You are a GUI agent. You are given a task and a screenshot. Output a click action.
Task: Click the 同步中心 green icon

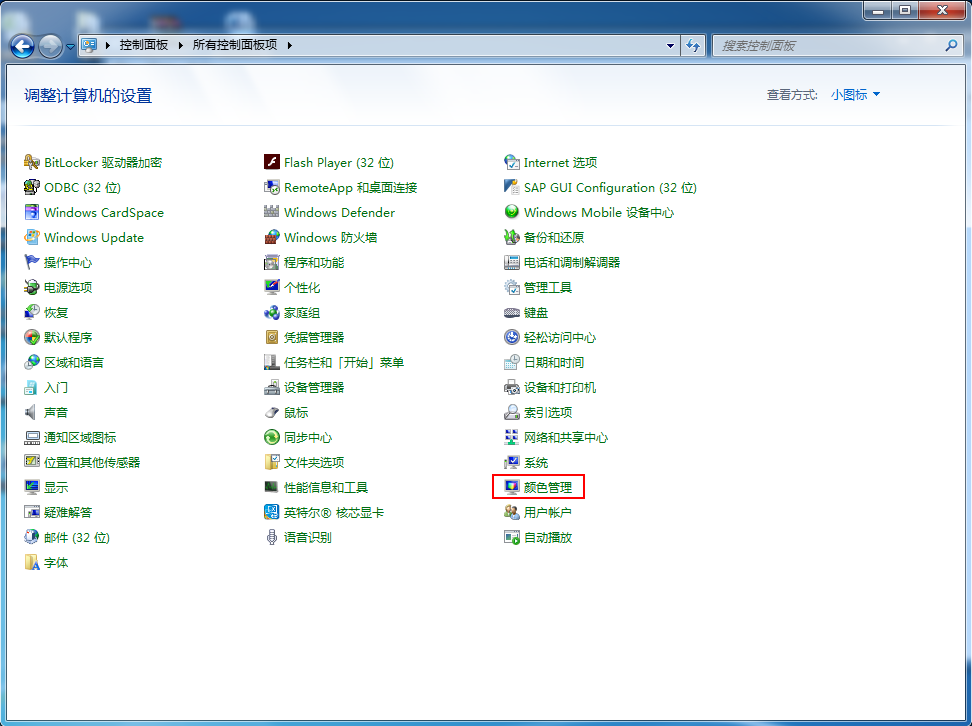272,437
